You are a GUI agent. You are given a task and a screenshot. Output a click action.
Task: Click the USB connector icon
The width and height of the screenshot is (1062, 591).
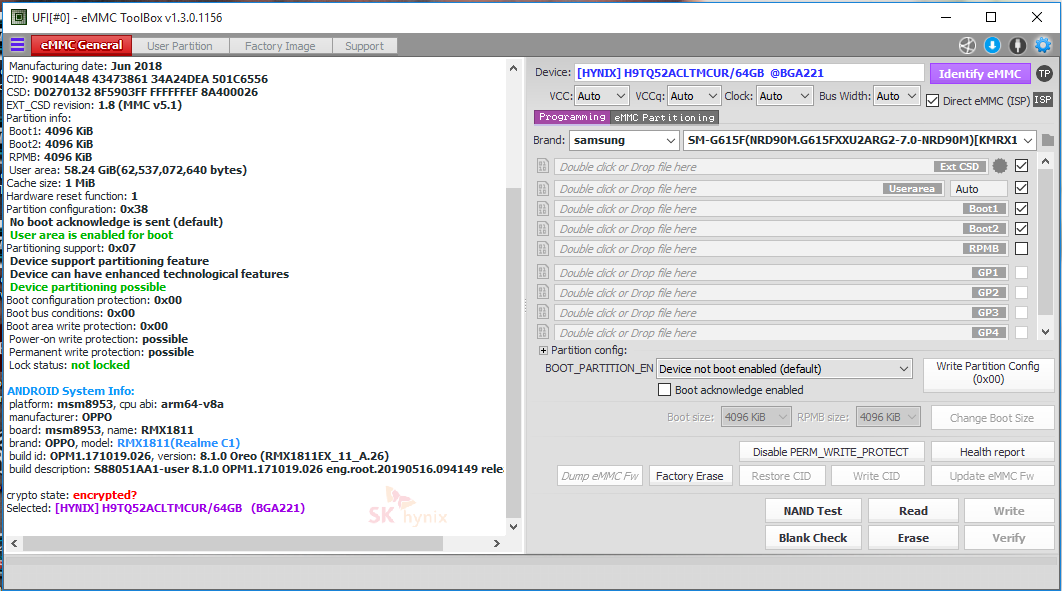point(1017,45)
